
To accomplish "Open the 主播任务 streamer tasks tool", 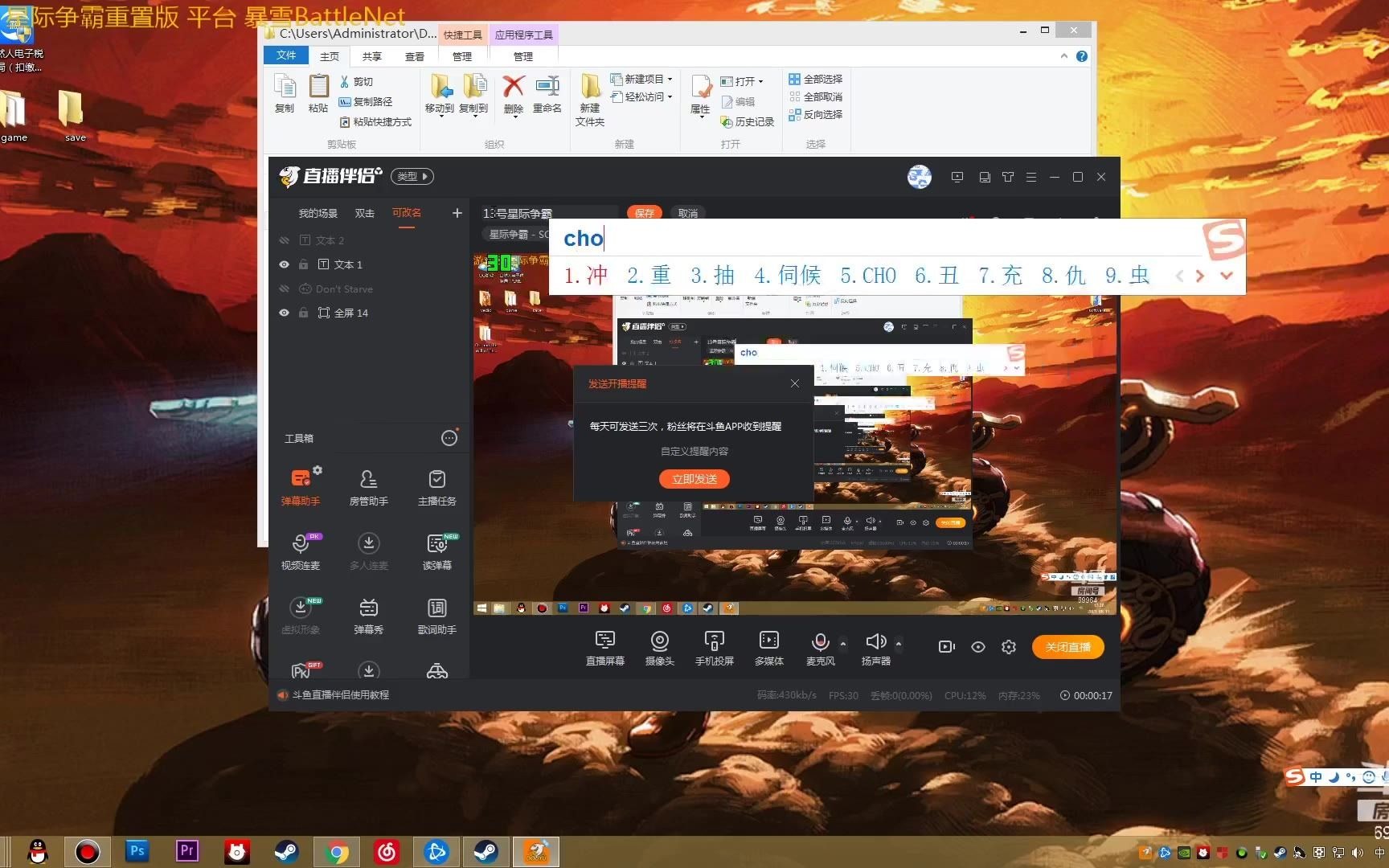I will coord(437,487).
